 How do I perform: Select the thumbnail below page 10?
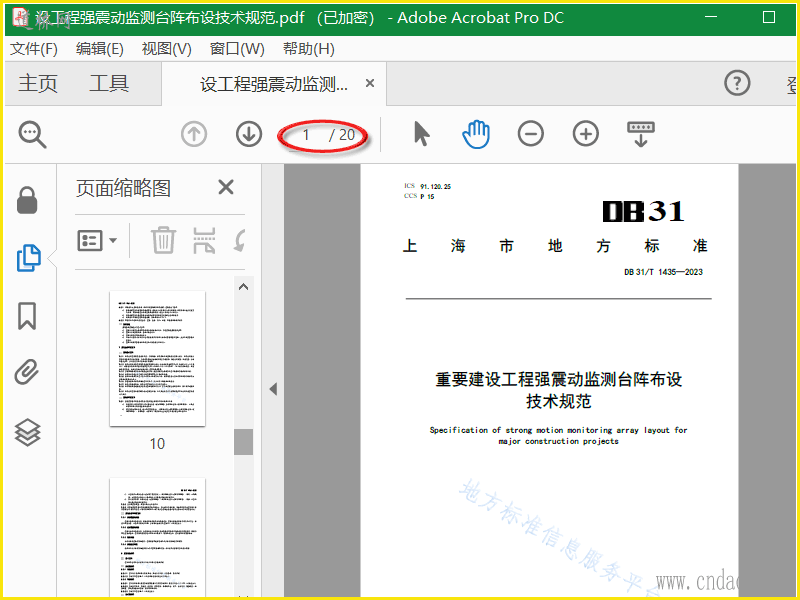coord(158,537)
